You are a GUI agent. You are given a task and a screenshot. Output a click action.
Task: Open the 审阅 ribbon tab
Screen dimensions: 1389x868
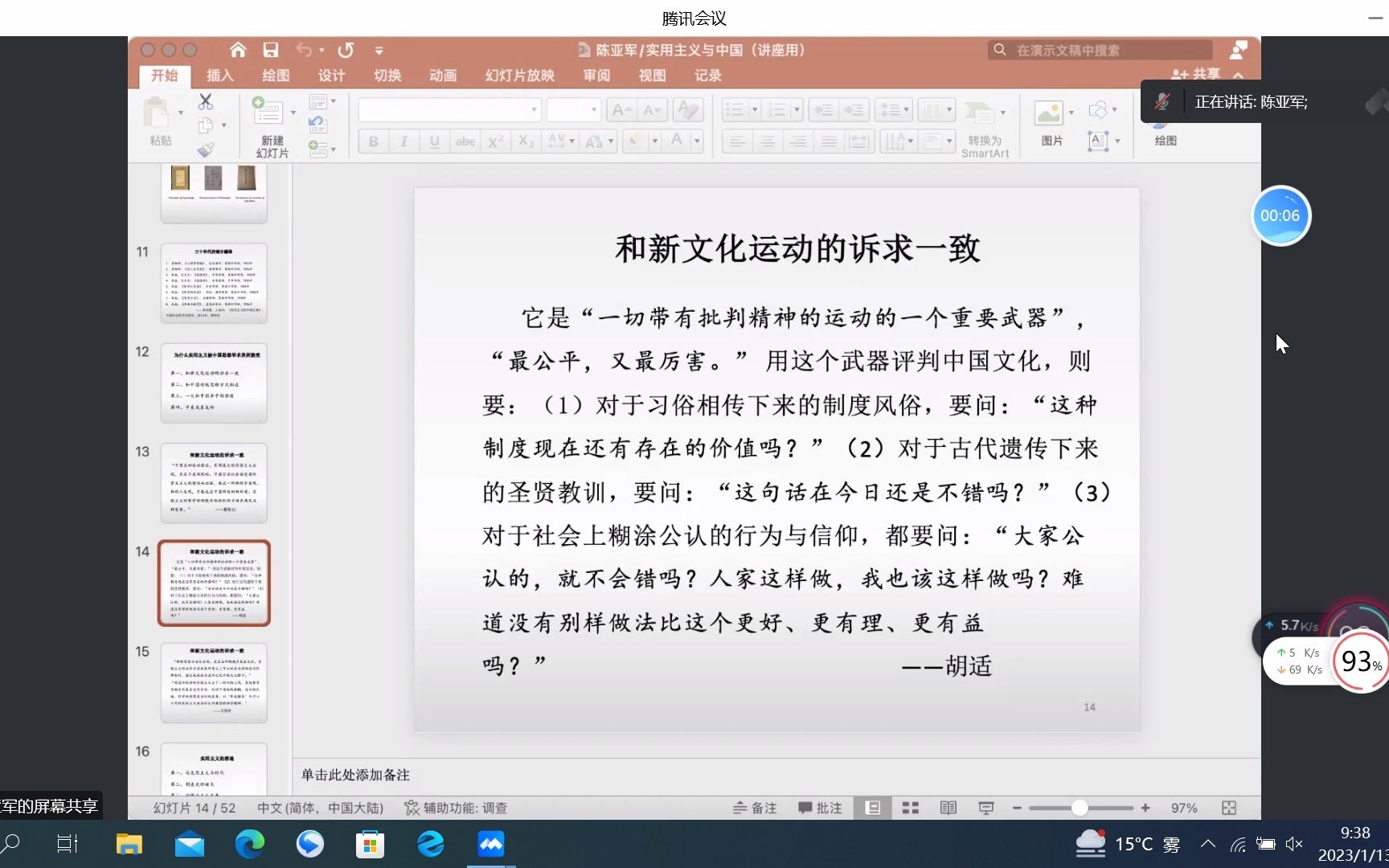(x=596, y=76)
